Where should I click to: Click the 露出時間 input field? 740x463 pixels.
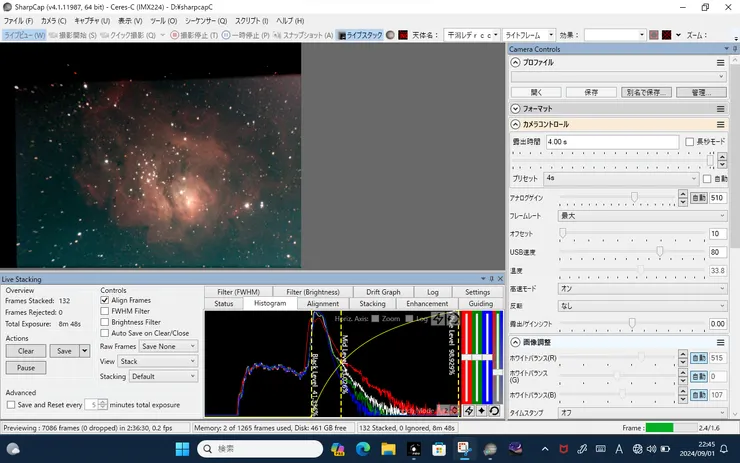click(x=611, y=142)
